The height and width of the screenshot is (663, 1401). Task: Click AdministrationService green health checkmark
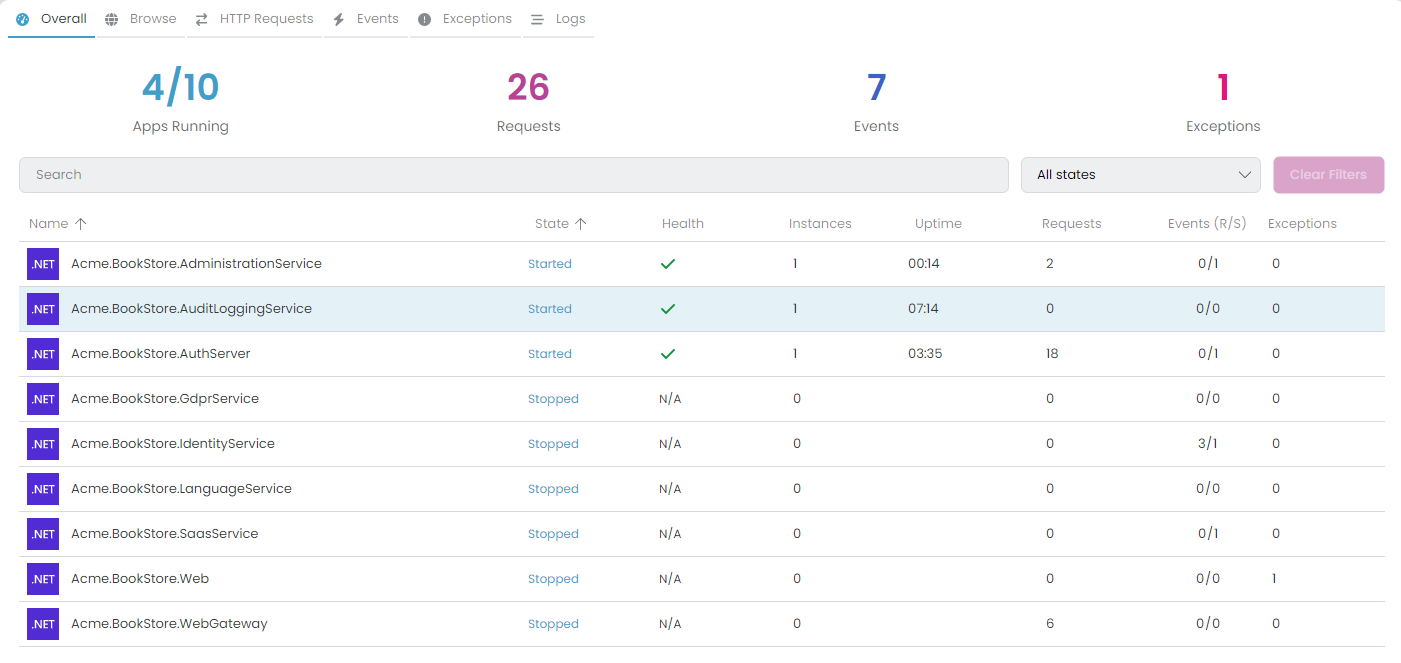(668, 264)
